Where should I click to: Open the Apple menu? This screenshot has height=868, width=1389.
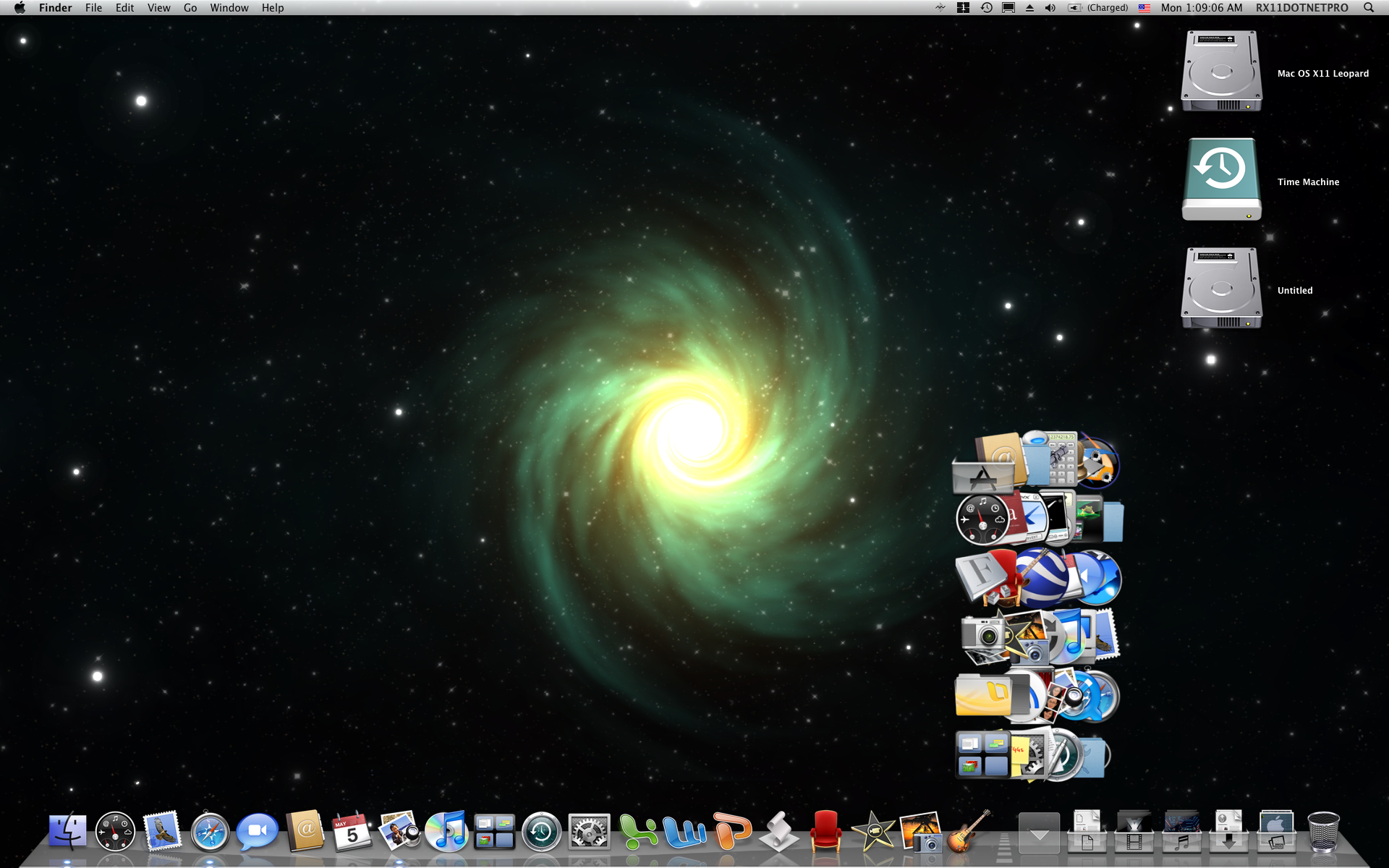20,8
